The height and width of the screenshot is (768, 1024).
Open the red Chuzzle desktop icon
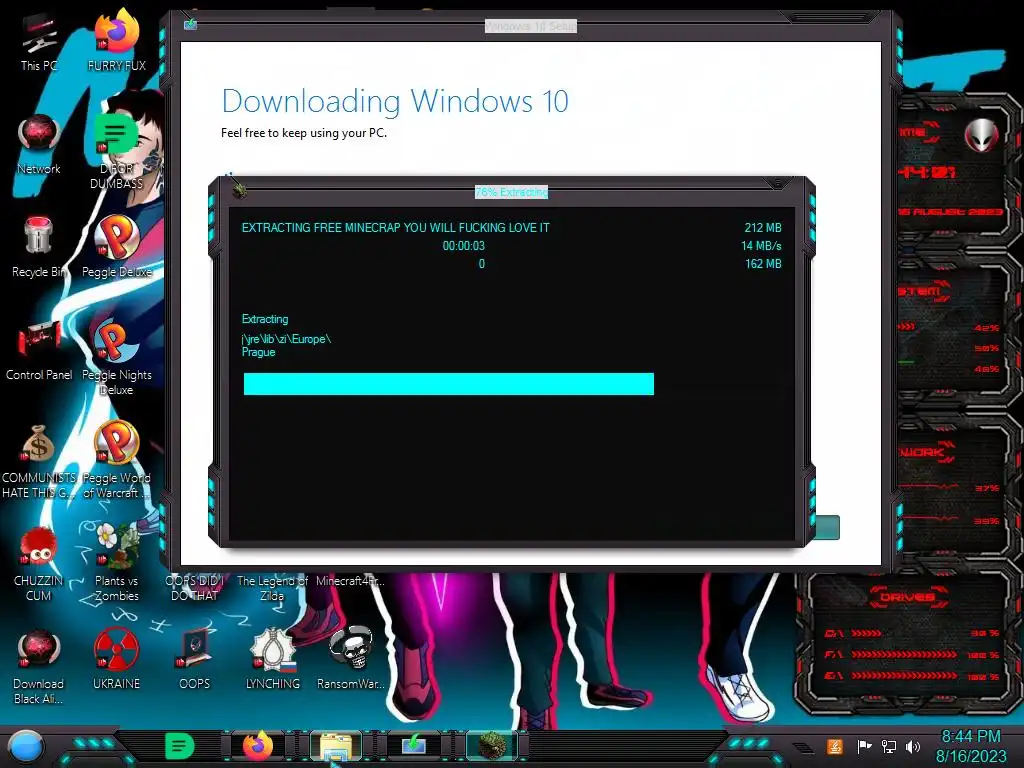click(x=39, y=563)
